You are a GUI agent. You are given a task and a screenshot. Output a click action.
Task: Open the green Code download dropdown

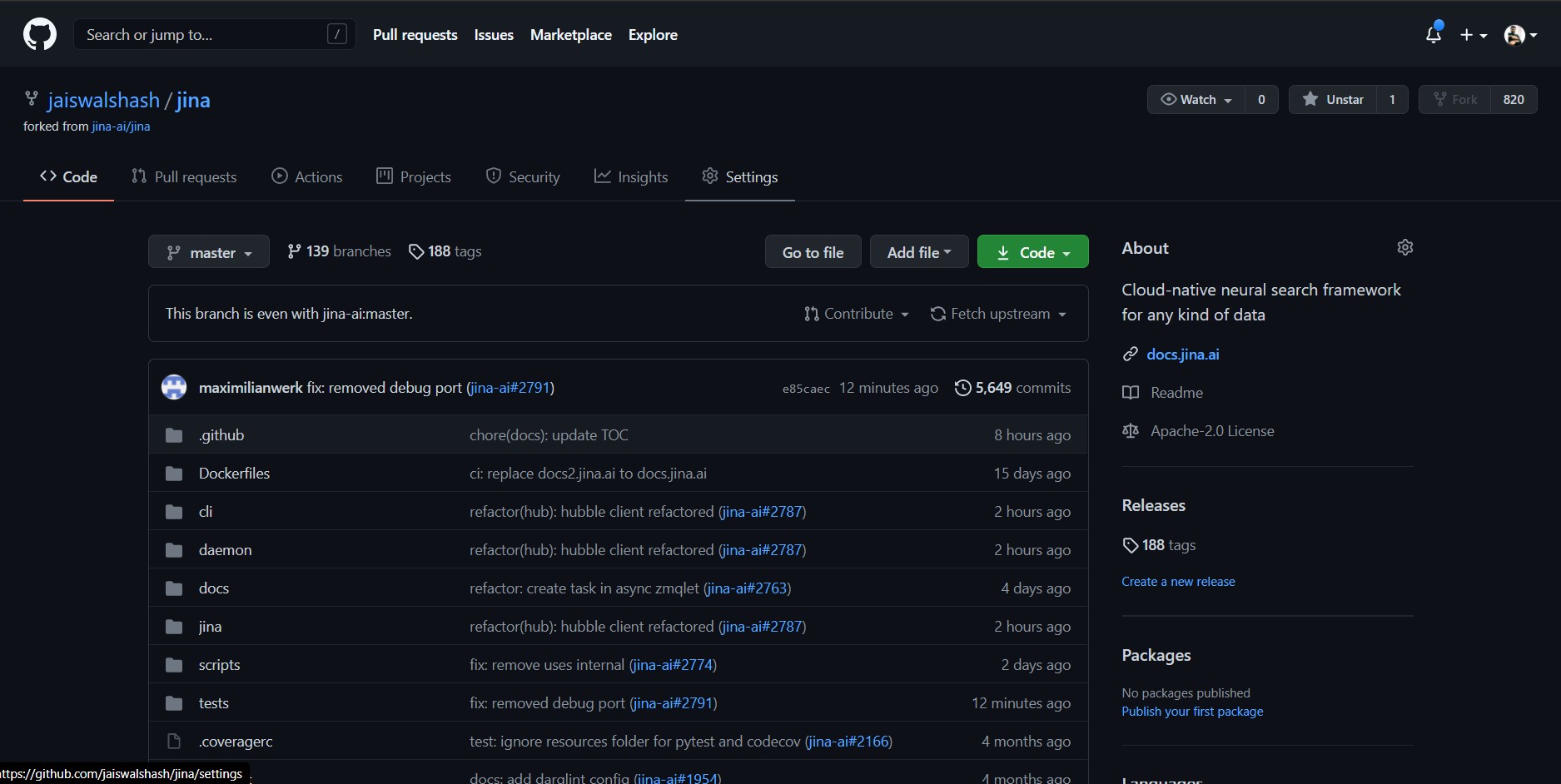(1032, 252)
